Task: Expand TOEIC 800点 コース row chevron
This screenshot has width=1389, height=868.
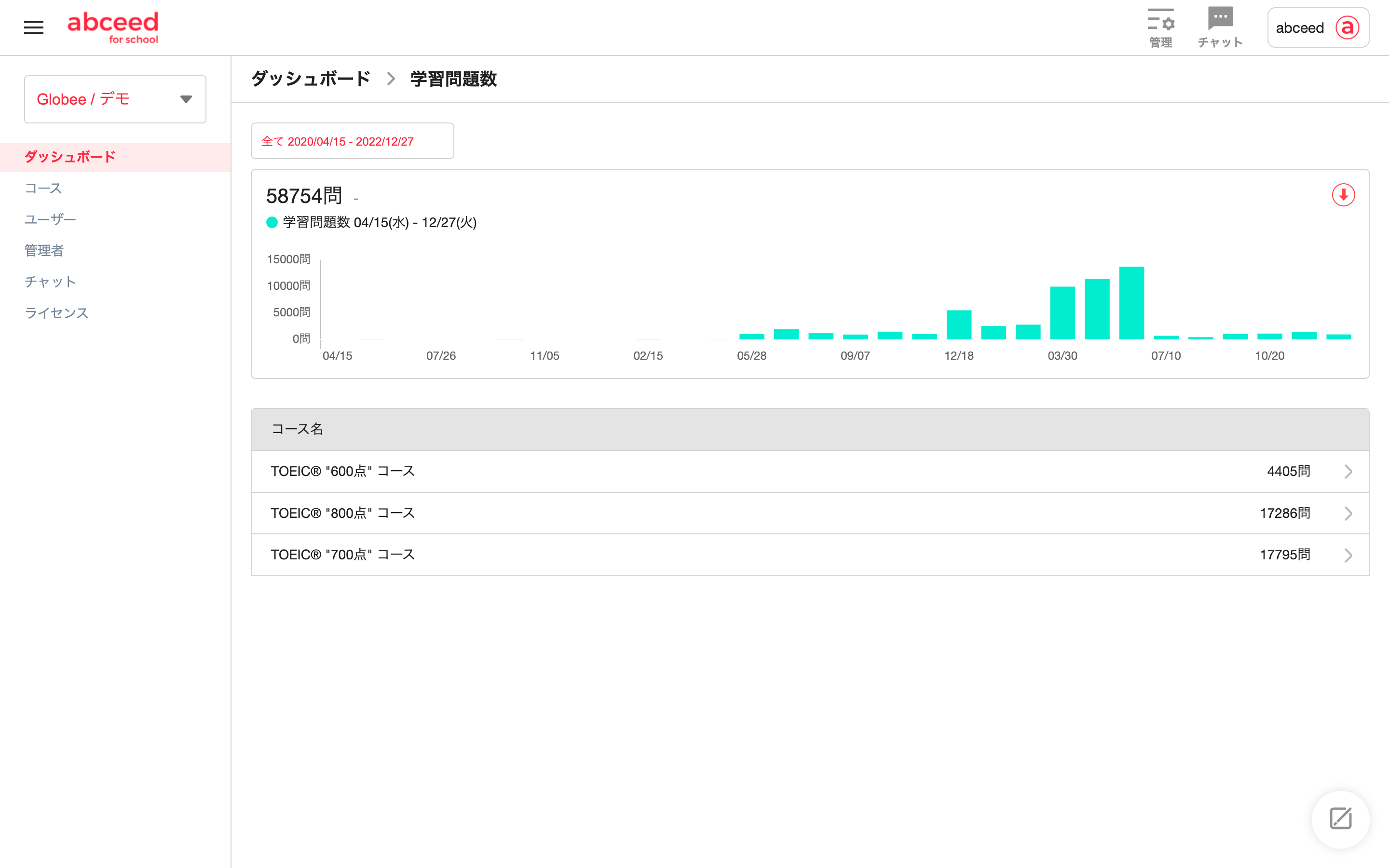Action: [x=1348, y=513]
